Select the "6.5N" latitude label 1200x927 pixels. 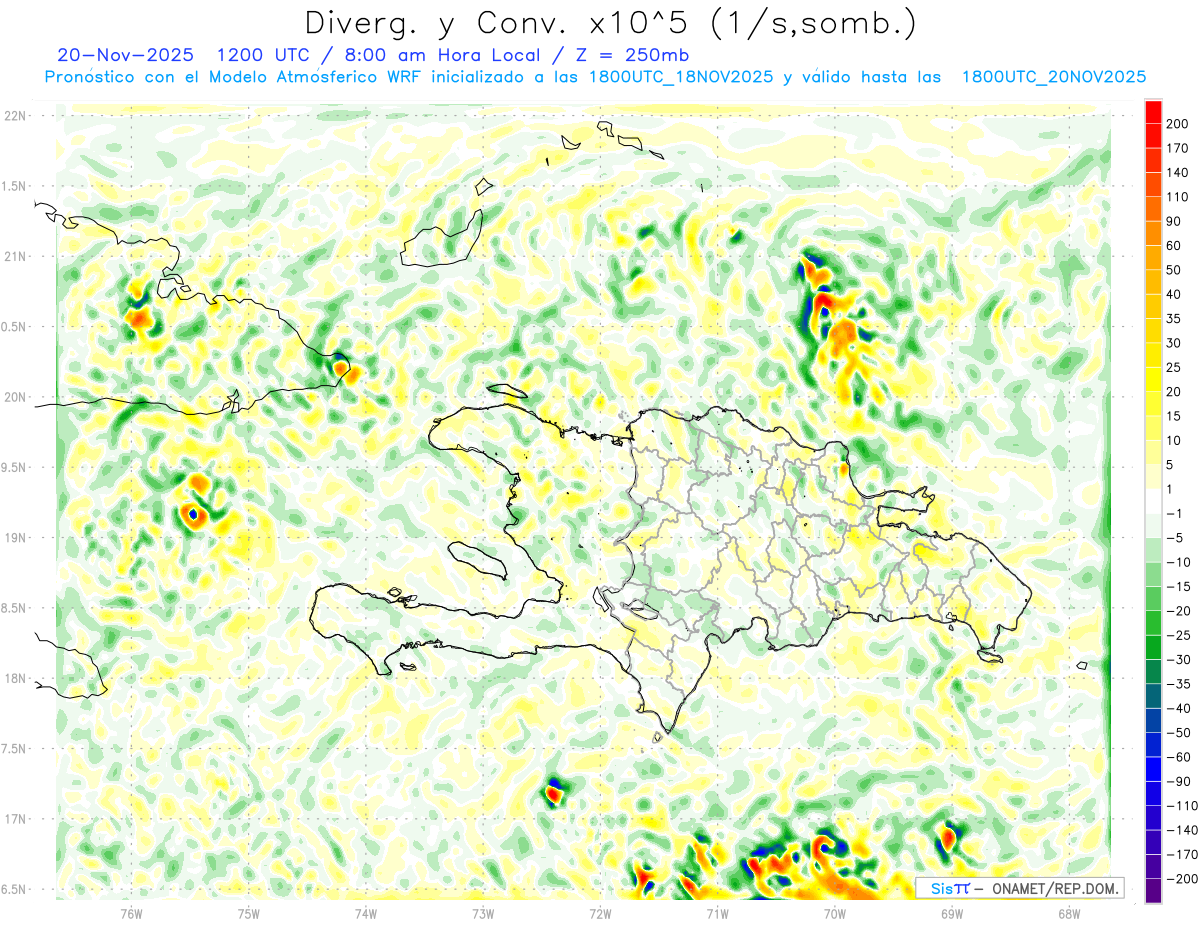14,889
